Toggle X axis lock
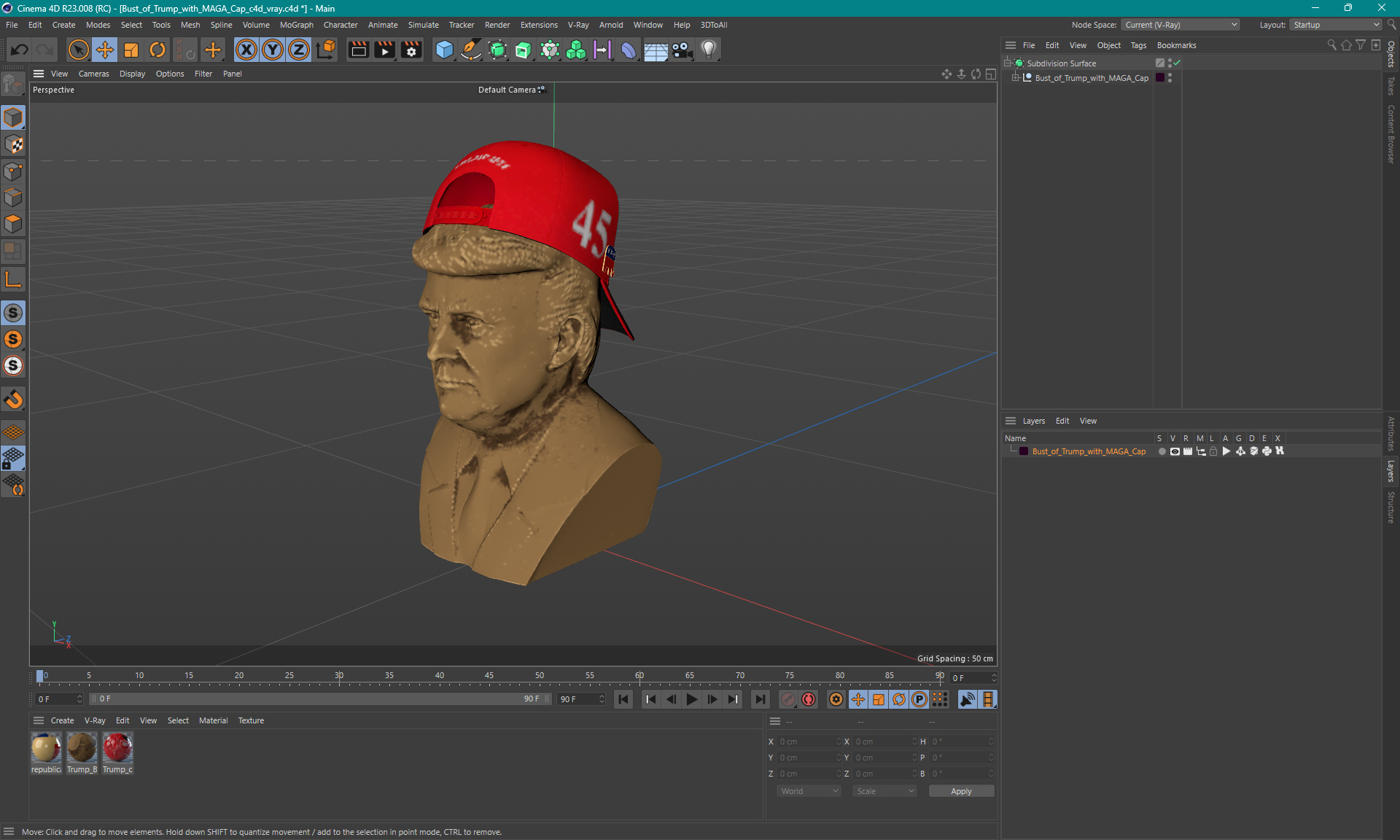Image resolution: width=1400 pixels, height=840 pixels. [x=246, y=50]
